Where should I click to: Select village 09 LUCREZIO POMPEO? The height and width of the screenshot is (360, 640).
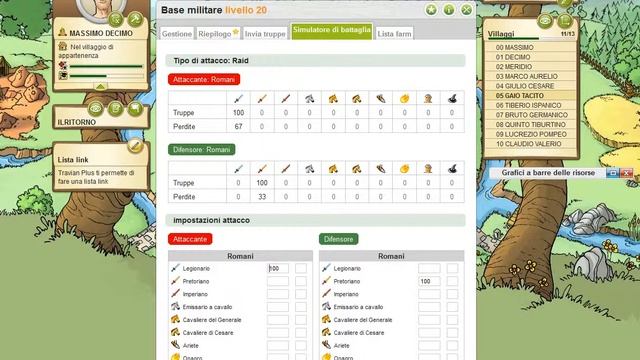[531, 134]
